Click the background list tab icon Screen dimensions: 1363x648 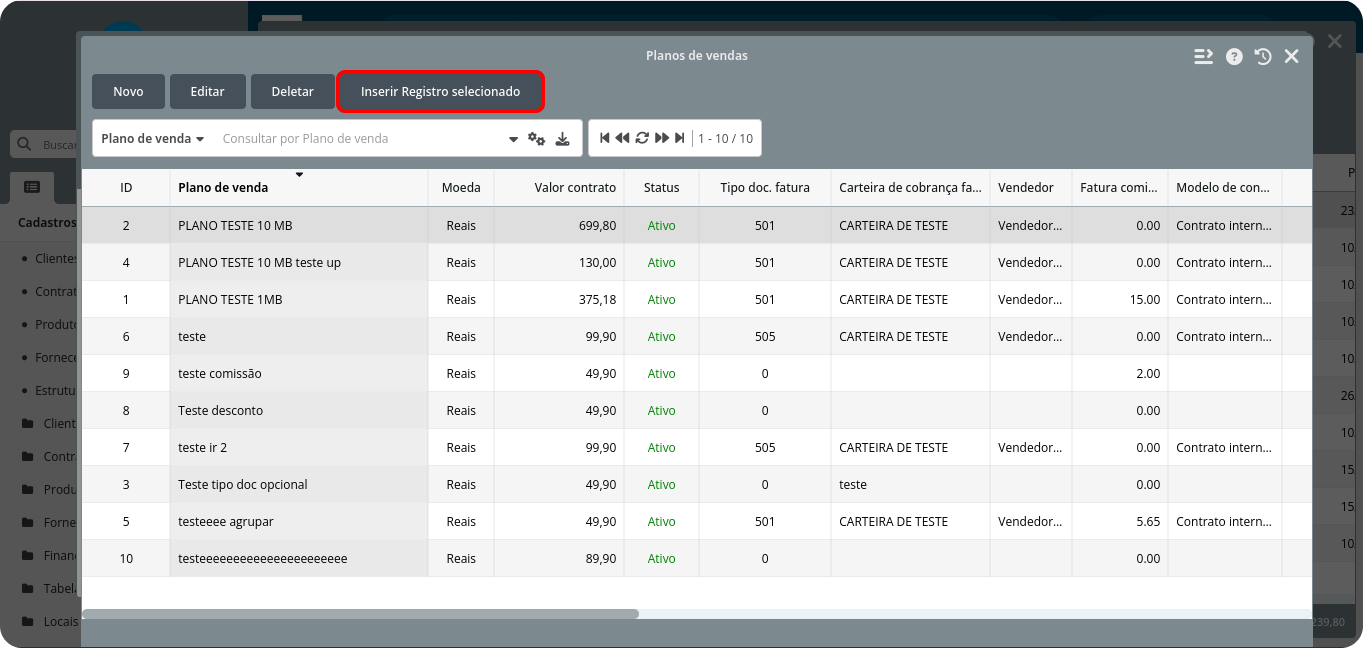point(32,187)
